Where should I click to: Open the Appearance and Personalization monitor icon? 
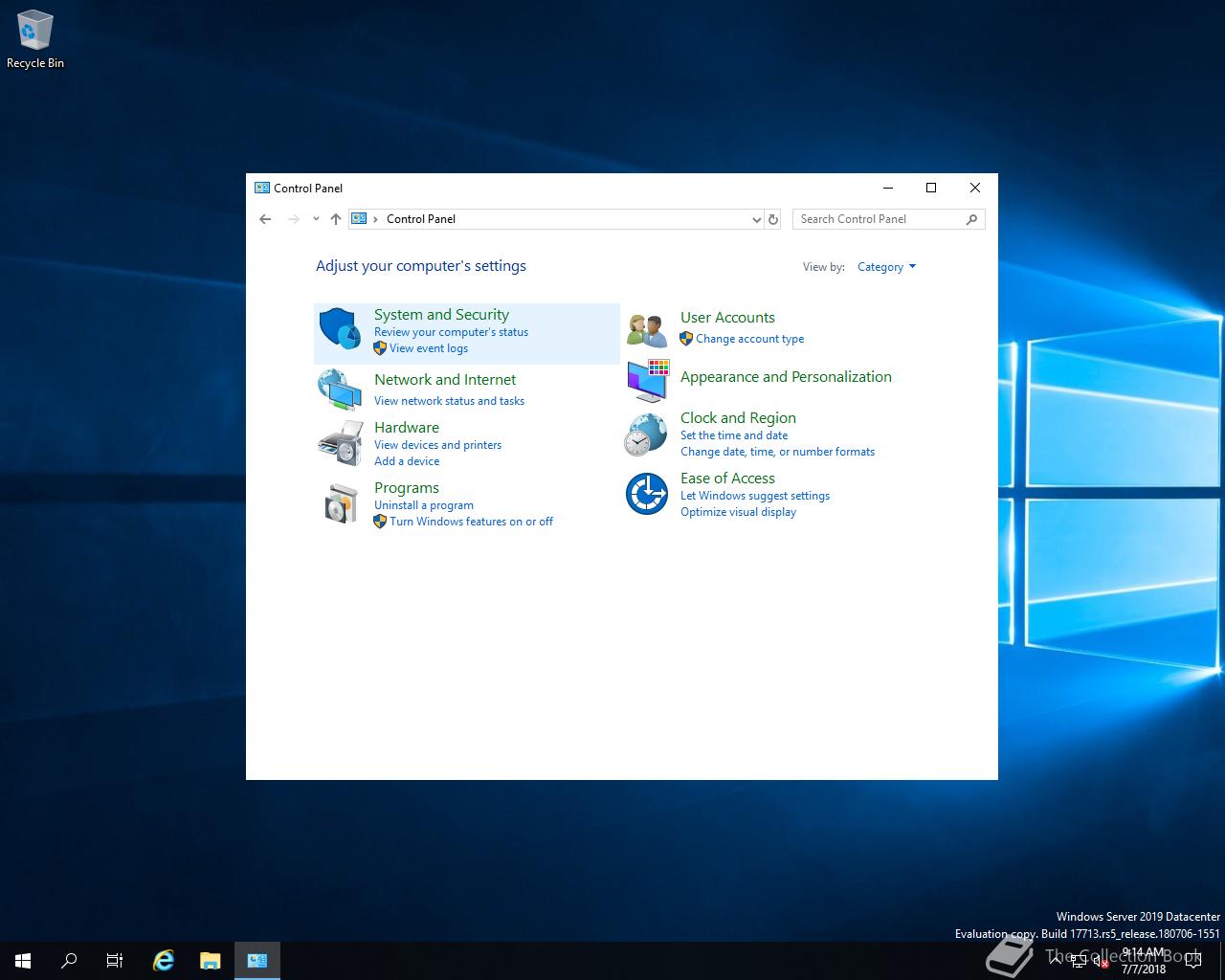point(648,381)
